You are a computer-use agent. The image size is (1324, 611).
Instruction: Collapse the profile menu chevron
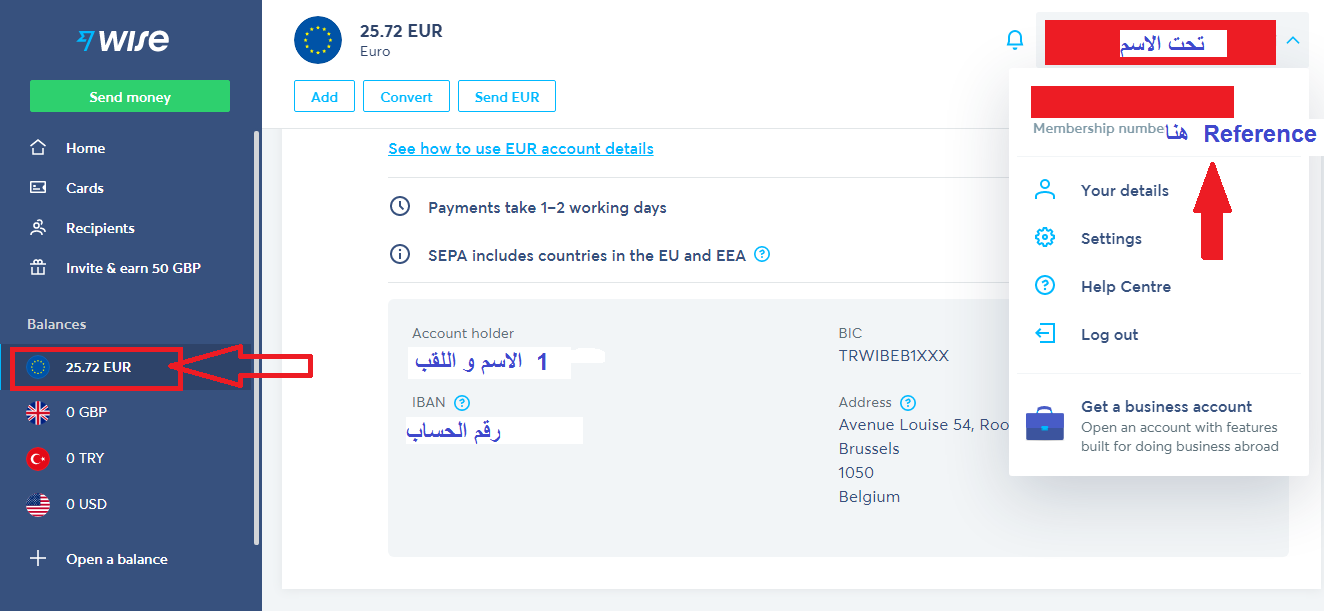[x=1292, y=41]
